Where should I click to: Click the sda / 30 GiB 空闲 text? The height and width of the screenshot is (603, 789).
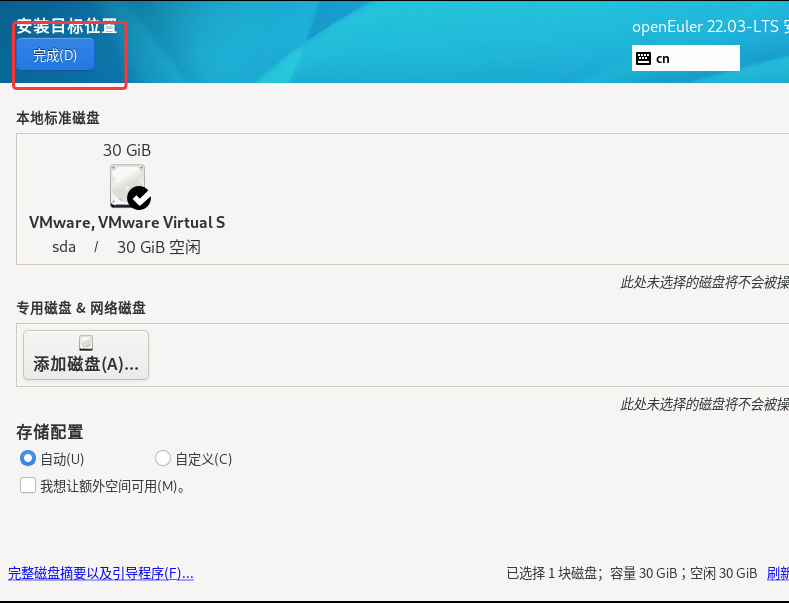[x=126, y=247]
